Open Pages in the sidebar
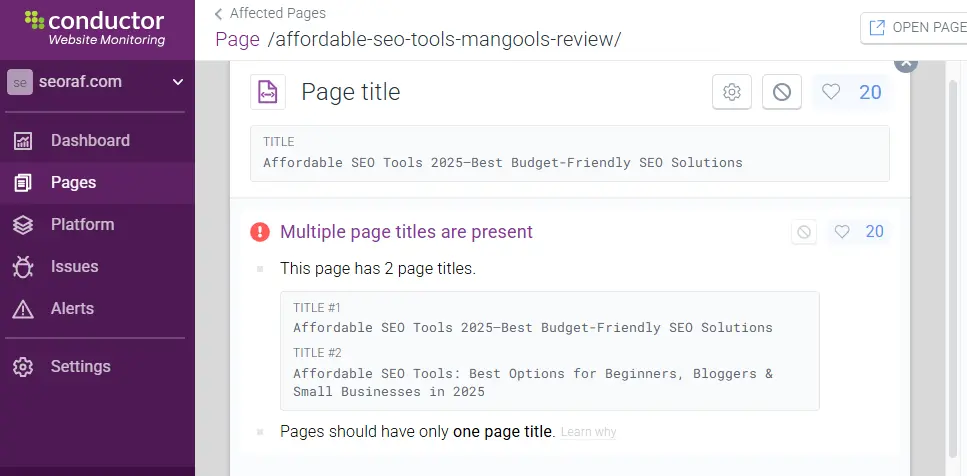Viewport: 967px width, 476px height. pyautogui.click(x=97, y=183)
